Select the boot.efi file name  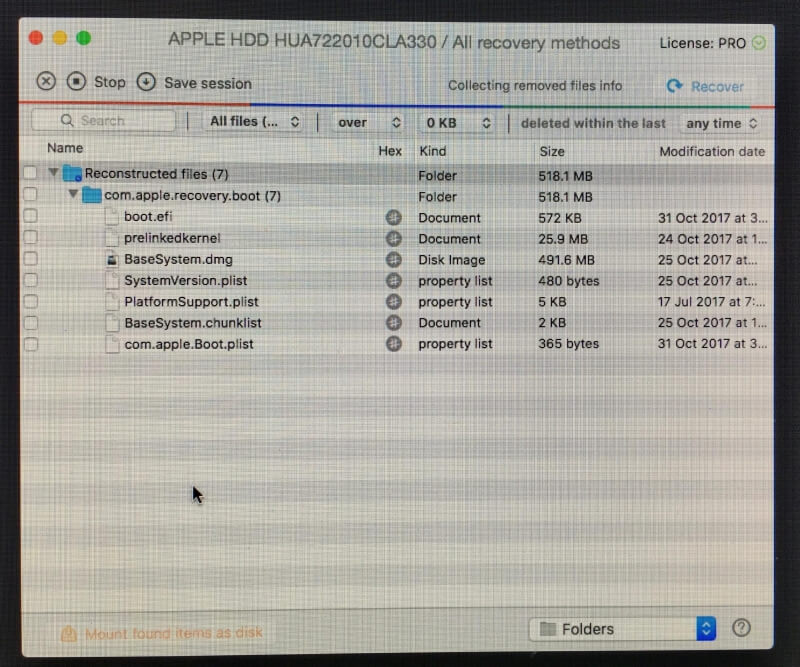pyautogui.click(x=148, y=216)
